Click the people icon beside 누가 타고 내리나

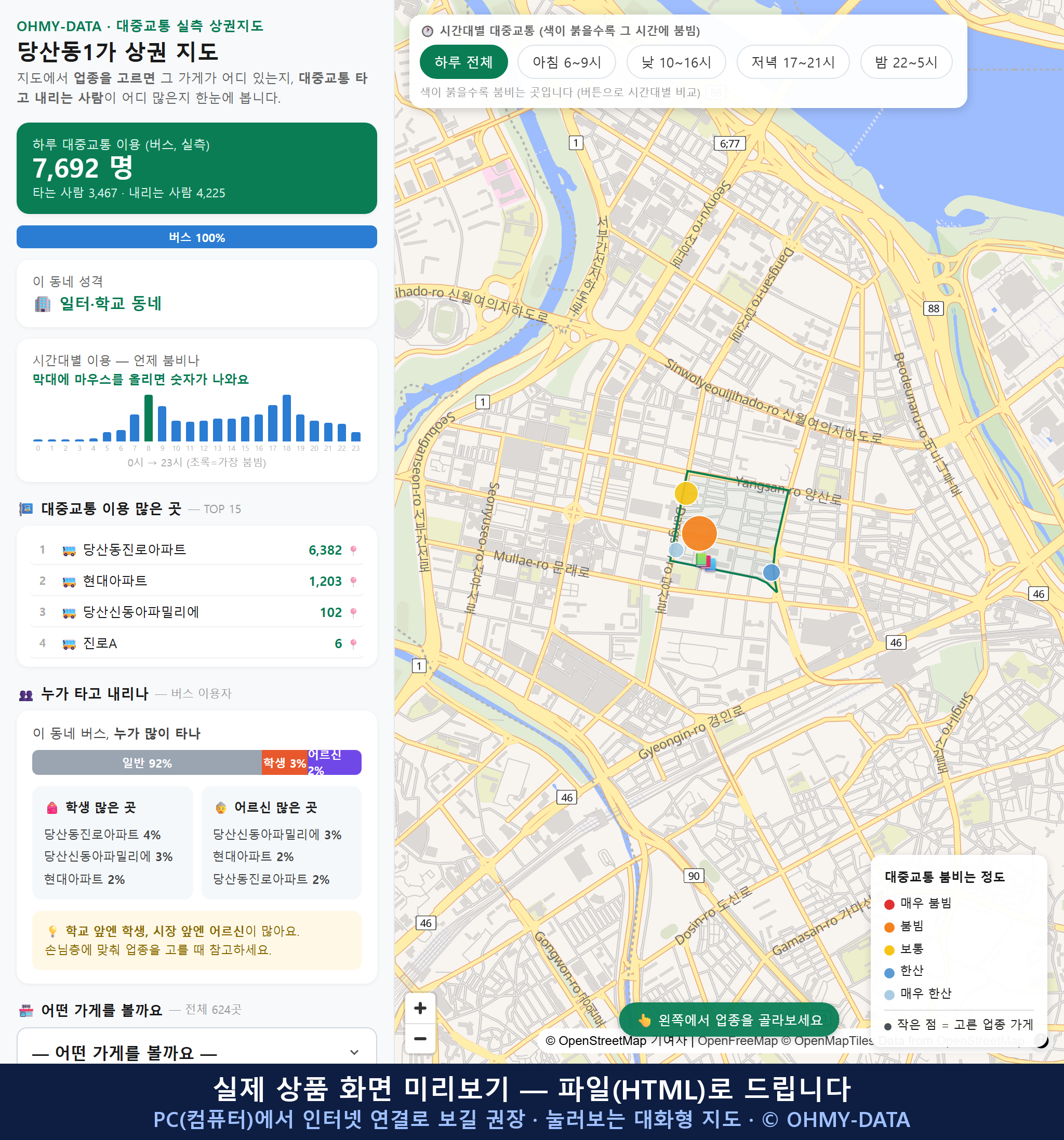[x=26, y=695]
